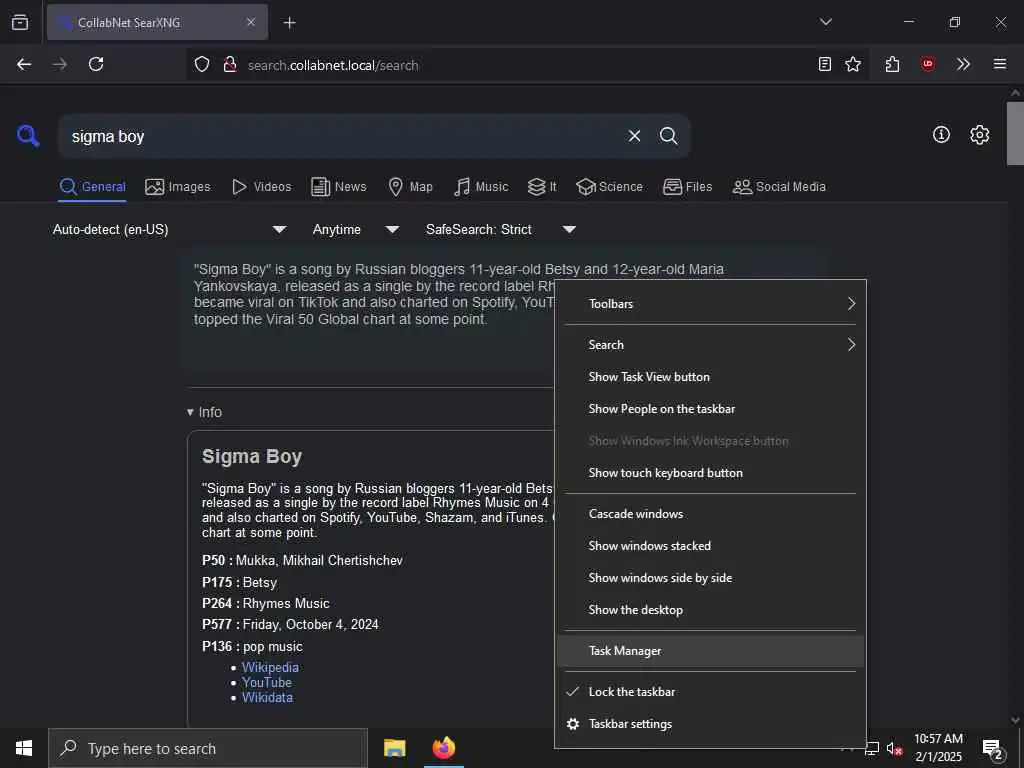Open the SafeSearch: Strict dropdown

pos(501,229)
